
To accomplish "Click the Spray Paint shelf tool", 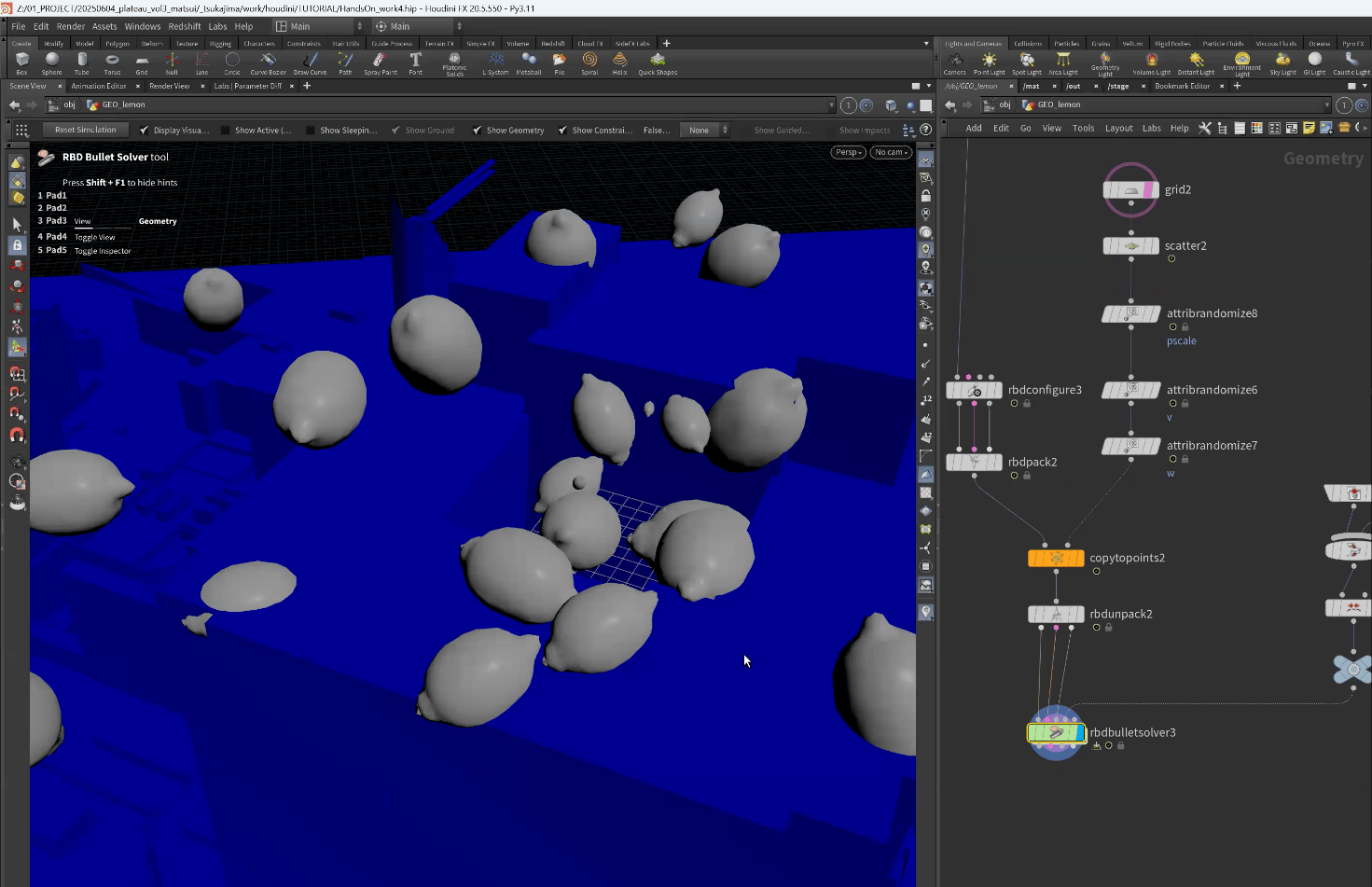I will (380, 62).
